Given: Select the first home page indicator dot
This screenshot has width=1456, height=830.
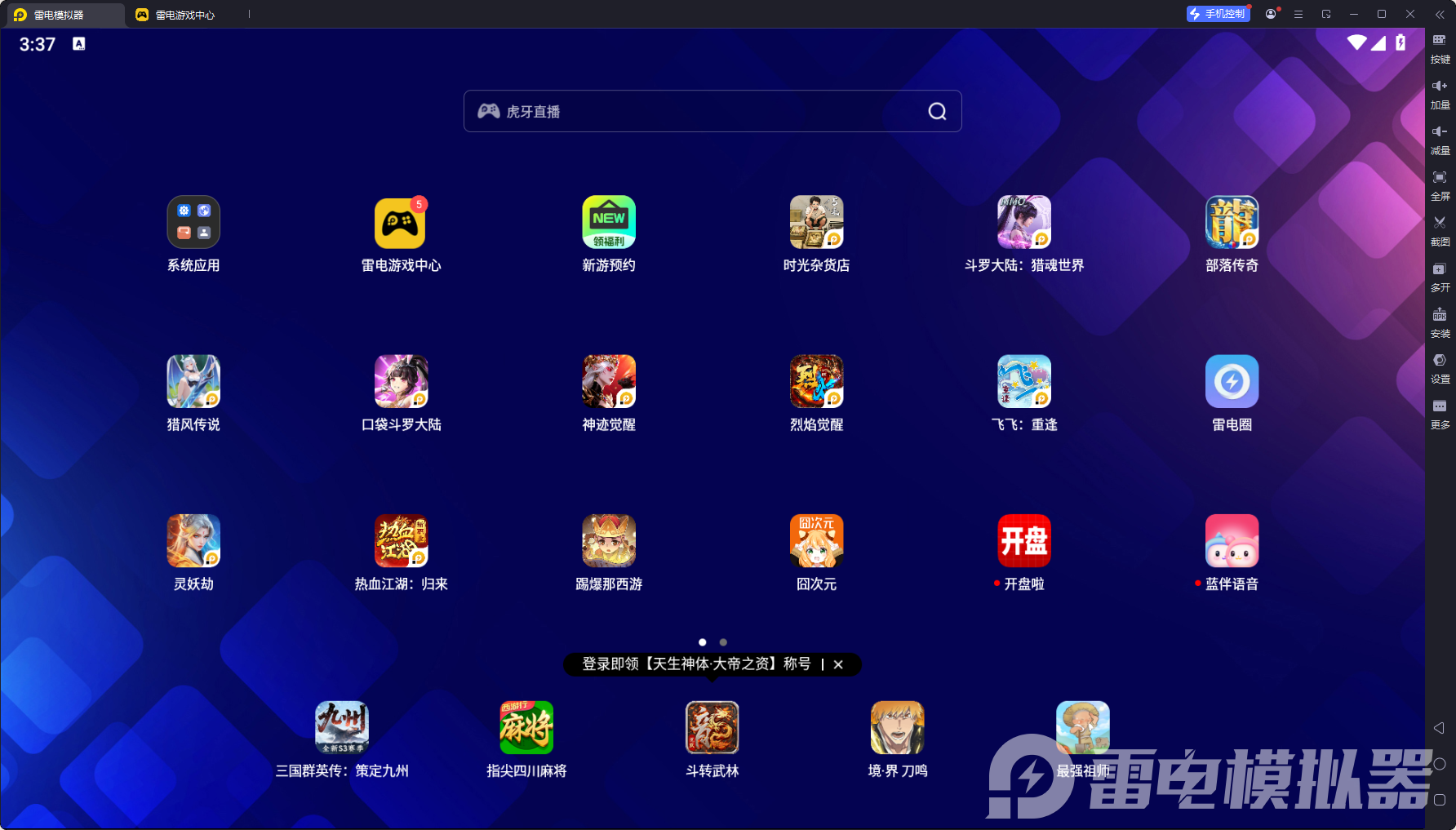Looking at the screenshot, I should pos(703,642).
